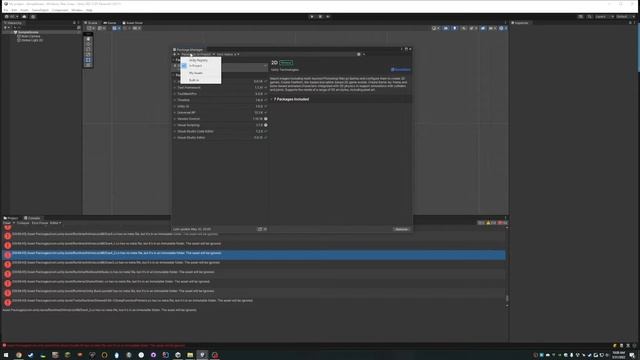This screenshot has width=640, height=360.
Task: Open Package Manager settings gear
Action: [x=359, y=54]
